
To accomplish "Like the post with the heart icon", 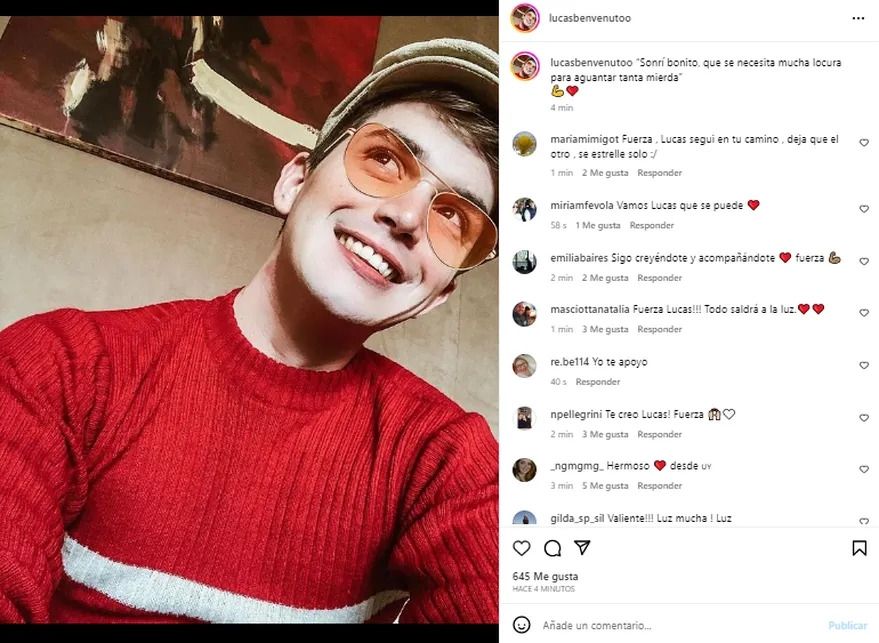I will pos(521,548).
